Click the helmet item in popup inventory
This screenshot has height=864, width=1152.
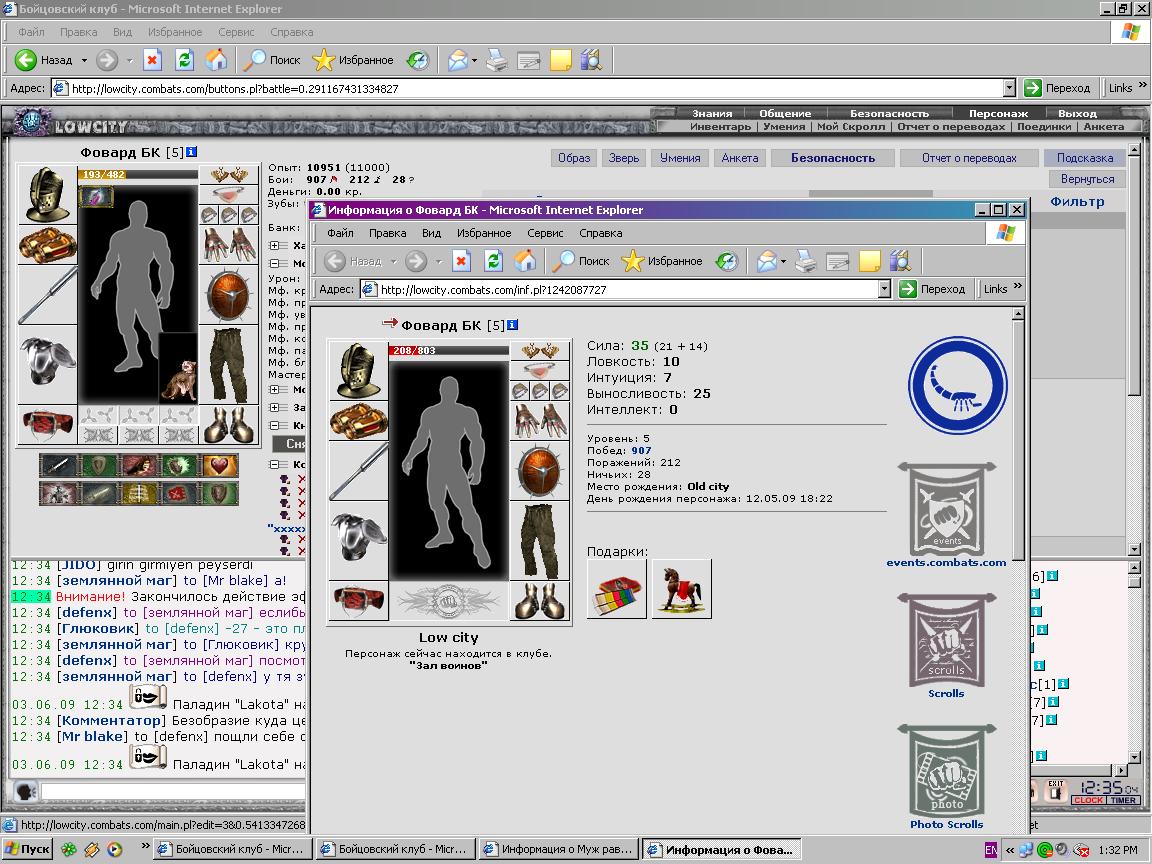(x=358, y=370)
